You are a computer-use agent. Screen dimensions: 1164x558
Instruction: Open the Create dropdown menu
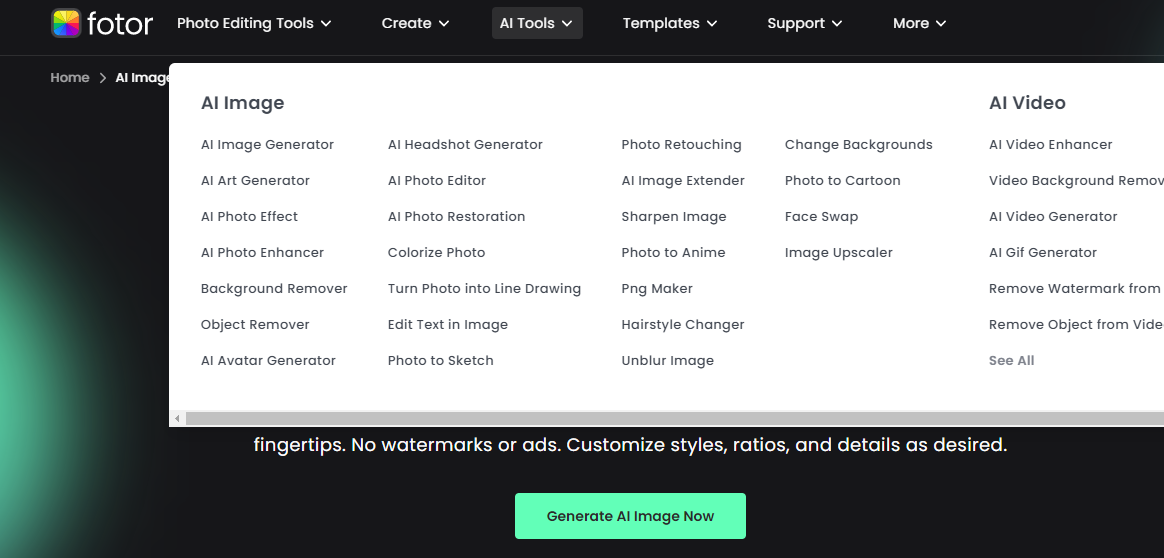pos(416,23)
